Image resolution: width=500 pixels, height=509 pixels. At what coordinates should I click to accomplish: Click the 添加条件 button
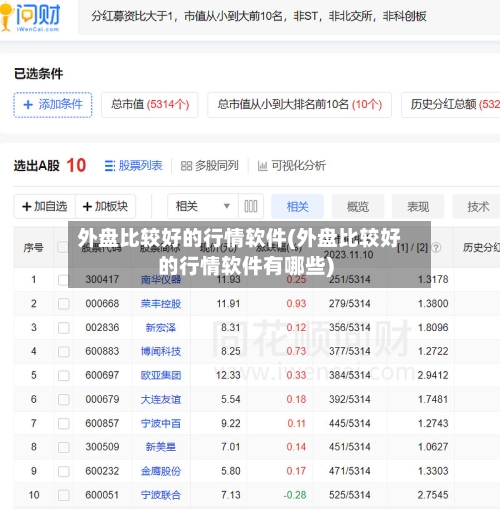point(53,105)
